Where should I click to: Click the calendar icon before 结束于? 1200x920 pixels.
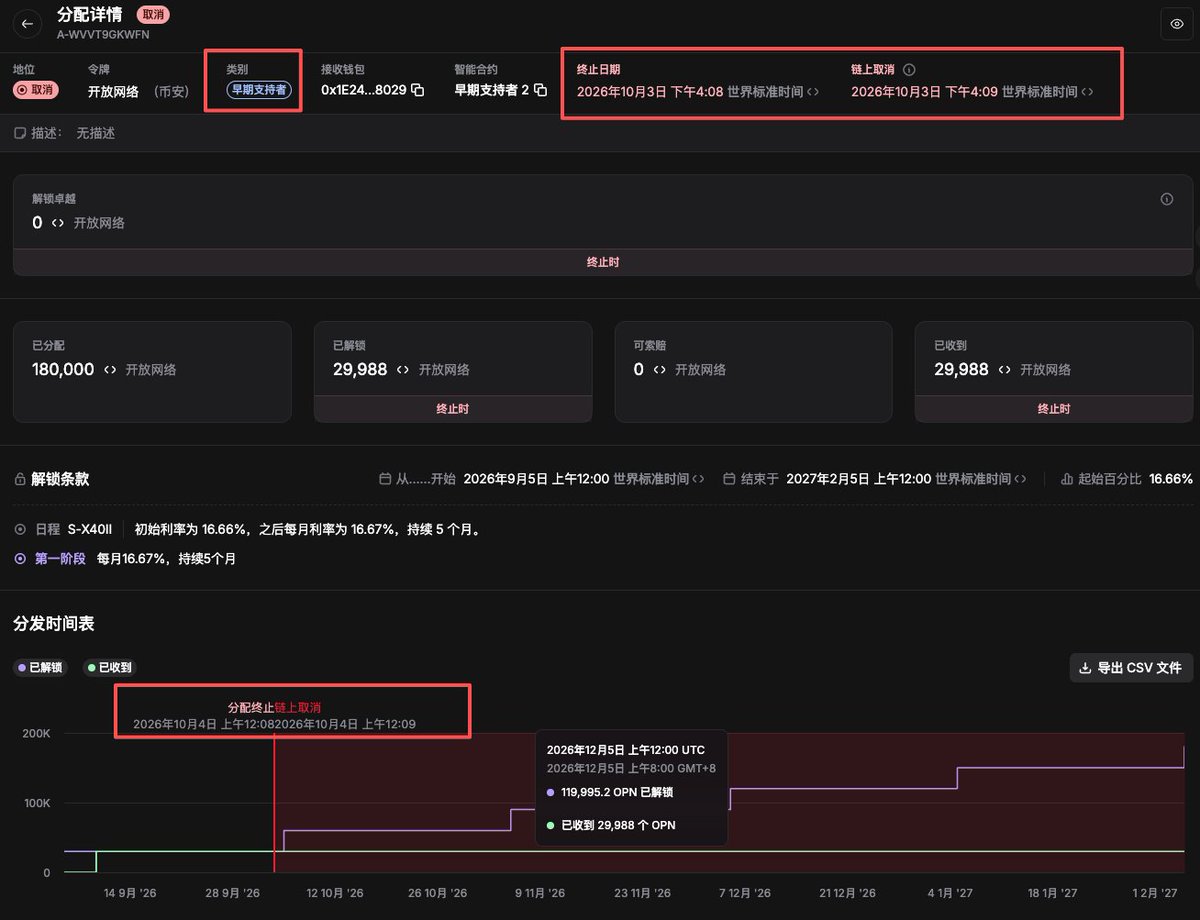click(730, 479)
